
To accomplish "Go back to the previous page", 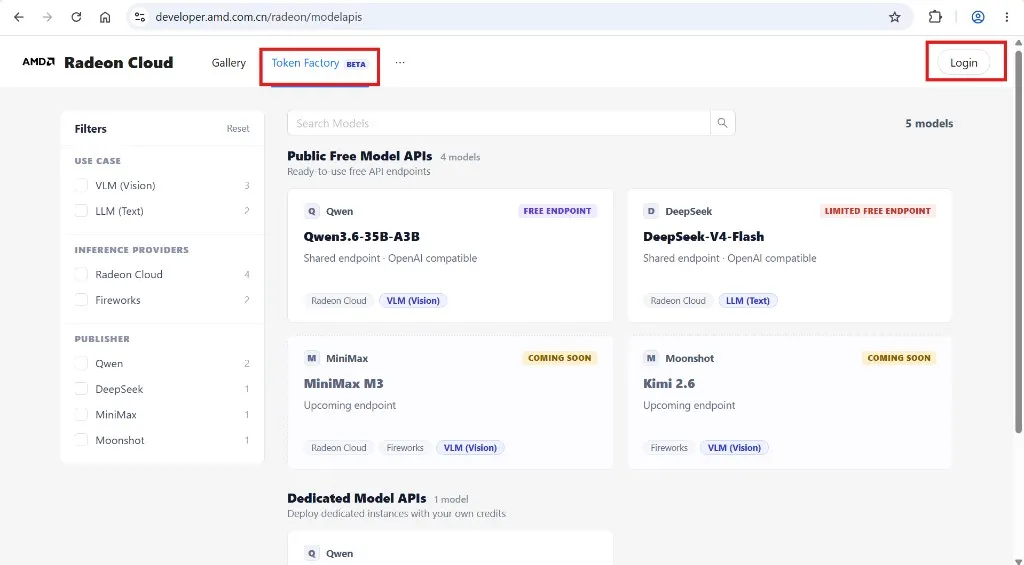I will [18, 17].
